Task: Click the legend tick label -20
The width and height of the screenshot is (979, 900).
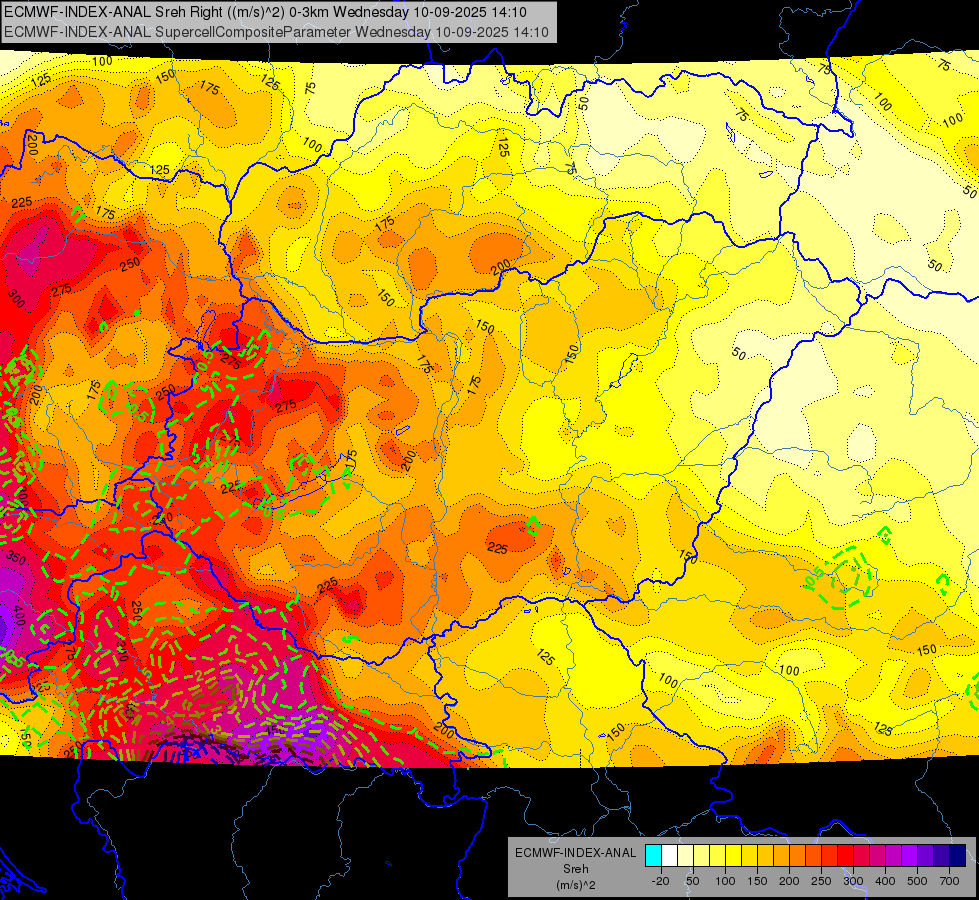Action: click(x=661, y=881)
